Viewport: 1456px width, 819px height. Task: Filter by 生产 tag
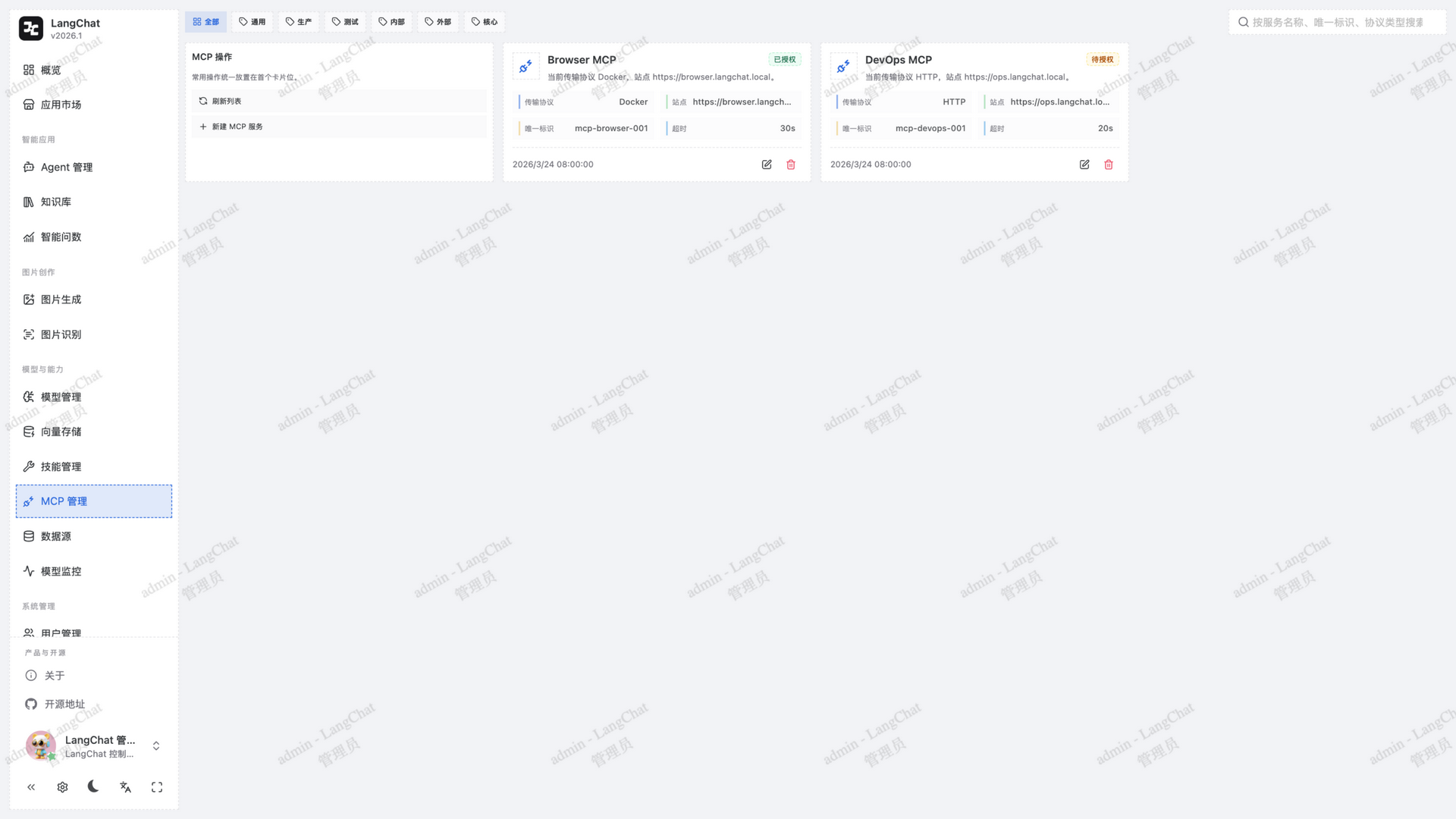pyautogui.click(x=299, y=22)
